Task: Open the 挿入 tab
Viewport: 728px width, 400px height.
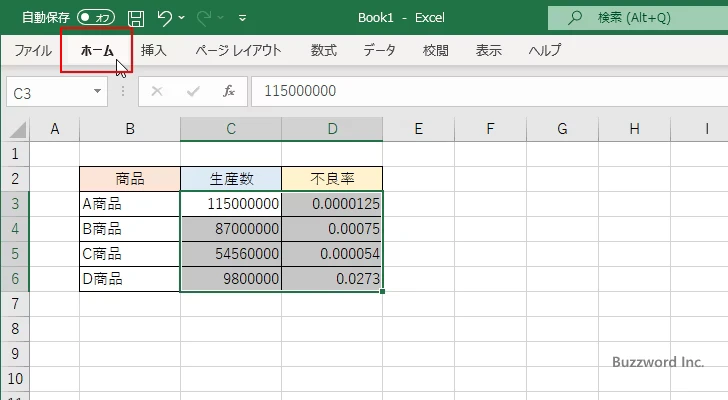Action: point(154,50)
